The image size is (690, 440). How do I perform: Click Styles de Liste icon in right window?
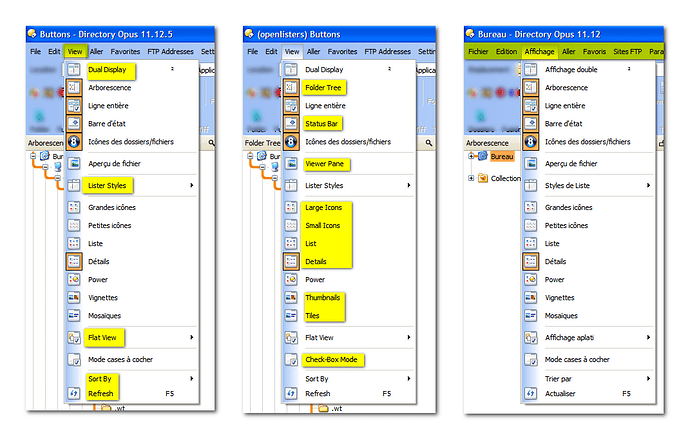(531, 185)
